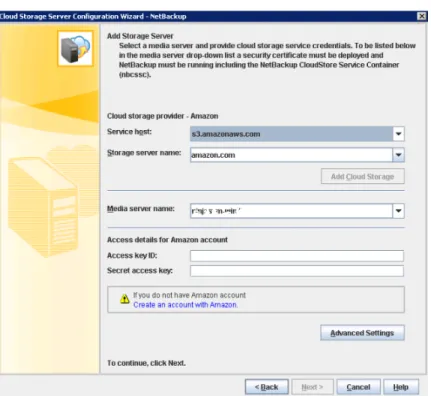Viewport: 431px width, 396px height.
Task: Click 'If you do not have Amazon account' text
Action: 189,295
